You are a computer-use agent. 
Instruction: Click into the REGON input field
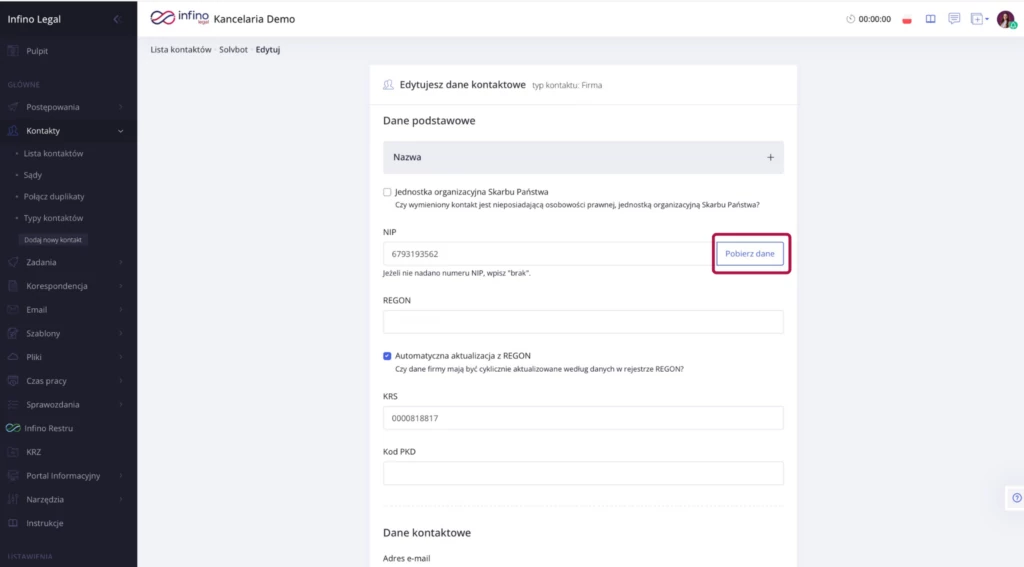point(583,321)
